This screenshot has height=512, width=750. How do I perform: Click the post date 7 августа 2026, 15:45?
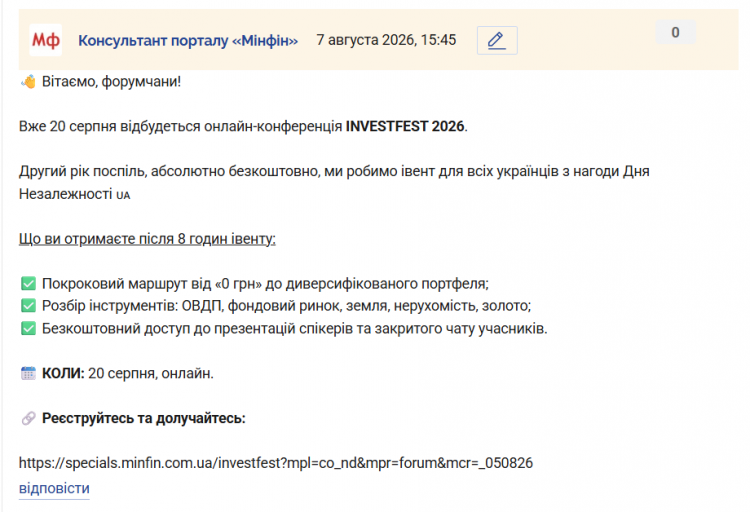point(386,40)
